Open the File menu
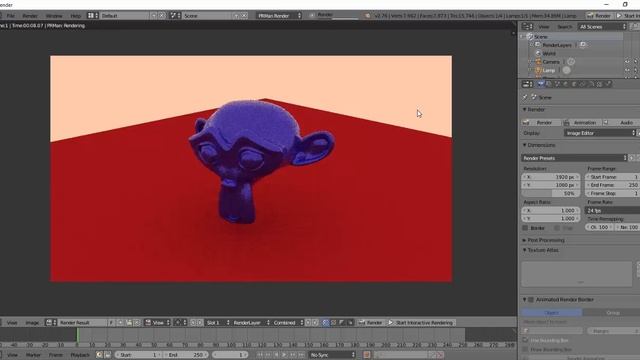Viewport: 640px width, 360px height. 11,16
